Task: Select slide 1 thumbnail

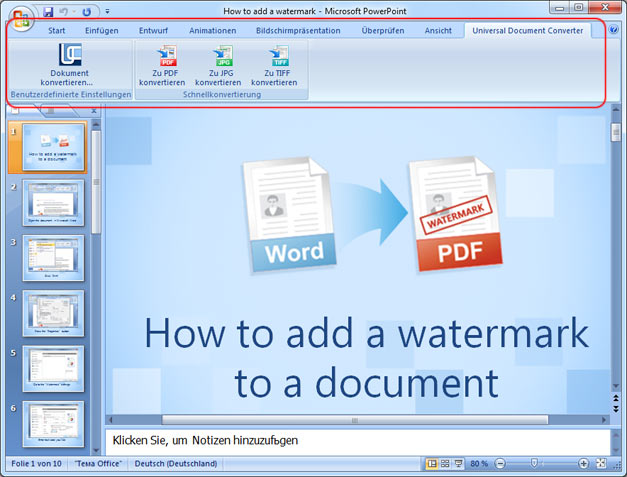Action: [x=53, y=147]
